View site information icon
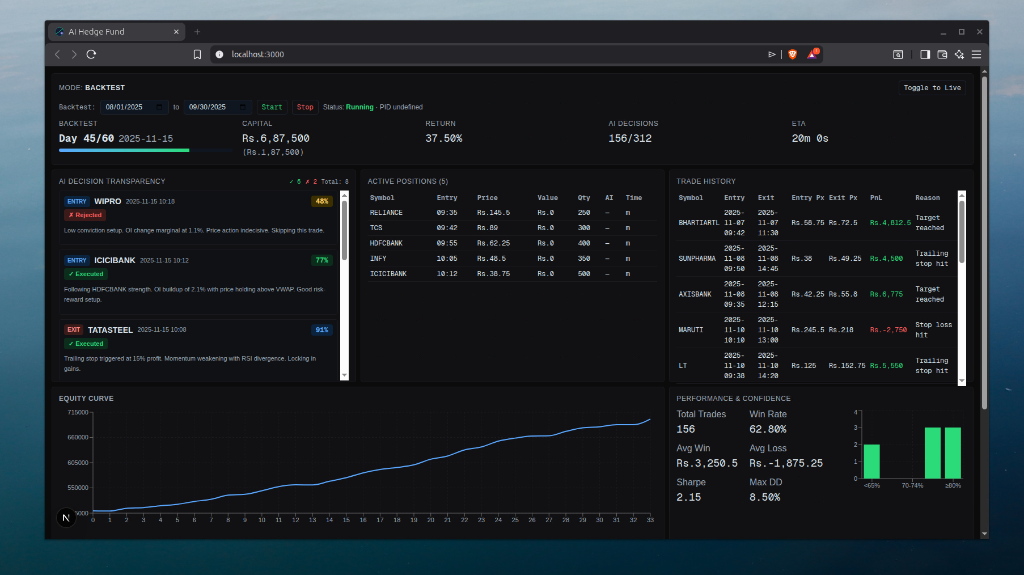The image size is (1024, 575). 219,54
